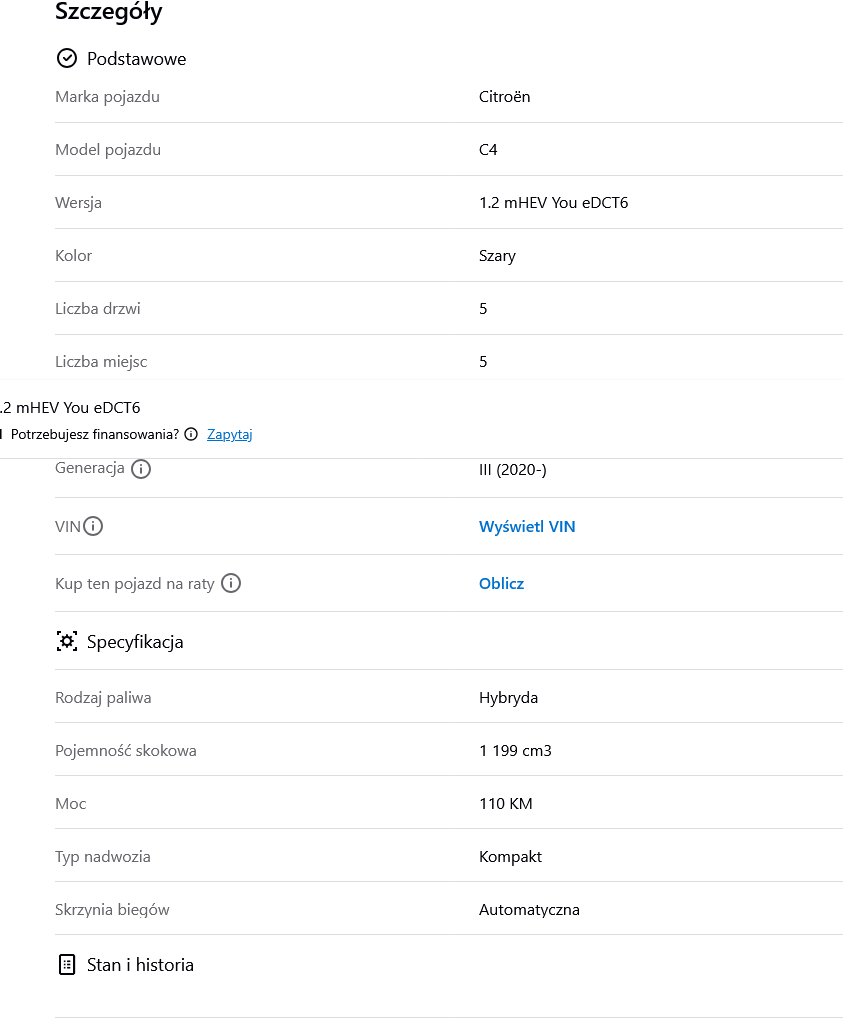Expand the Stan i historia section title
Viewport: 843px width, 1034px height.
tap(140, 965)
